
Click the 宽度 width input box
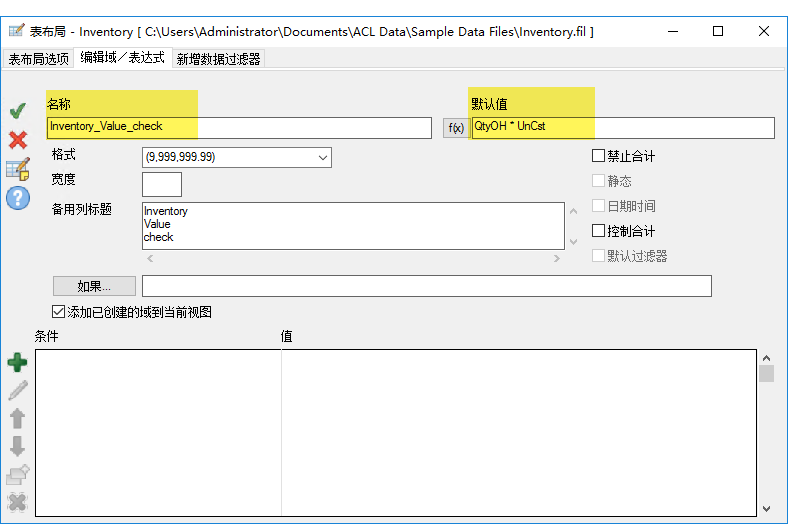(x=162, y=184)
